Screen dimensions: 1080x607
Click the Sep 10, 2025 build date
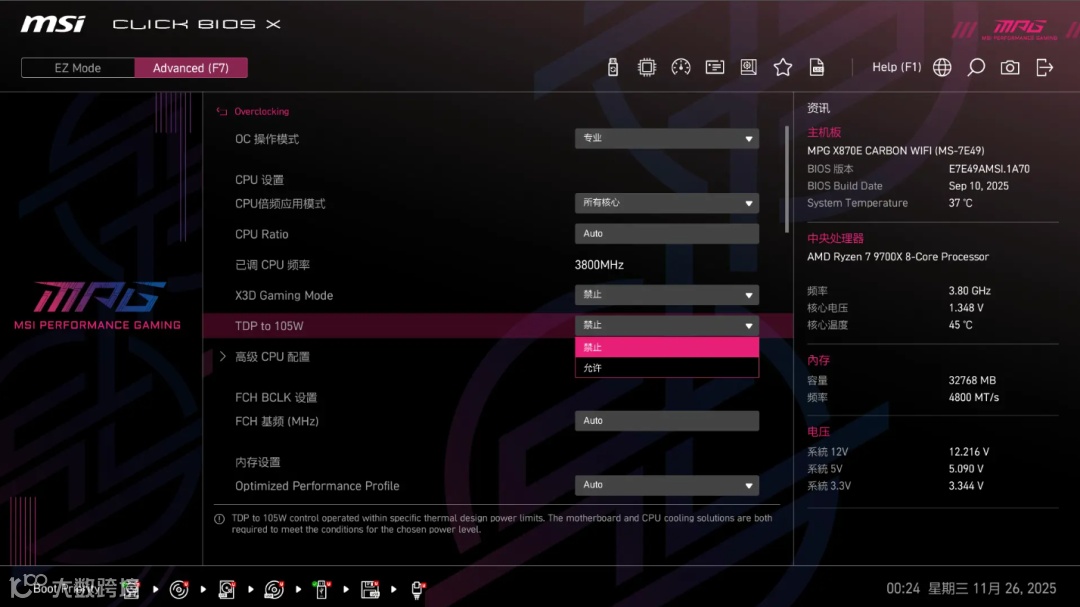978,186
